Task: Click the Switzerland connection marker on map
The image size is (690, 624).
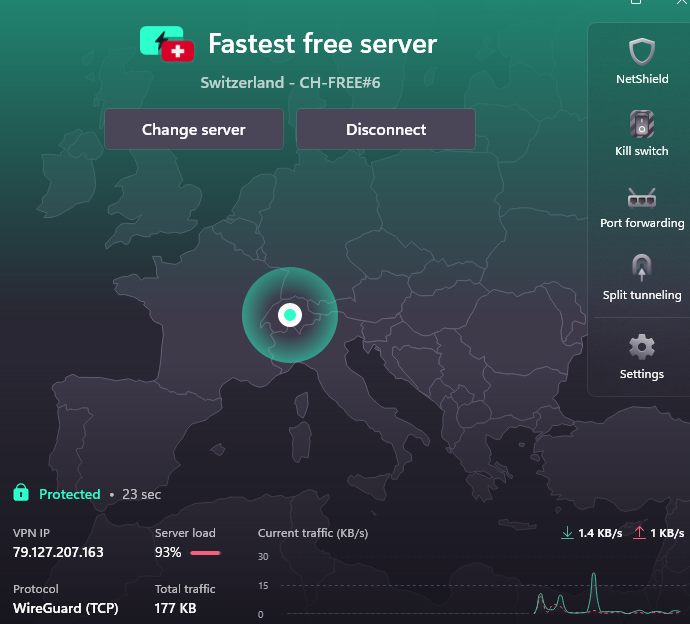Action: pyautogui.click(x=290, y=315)
